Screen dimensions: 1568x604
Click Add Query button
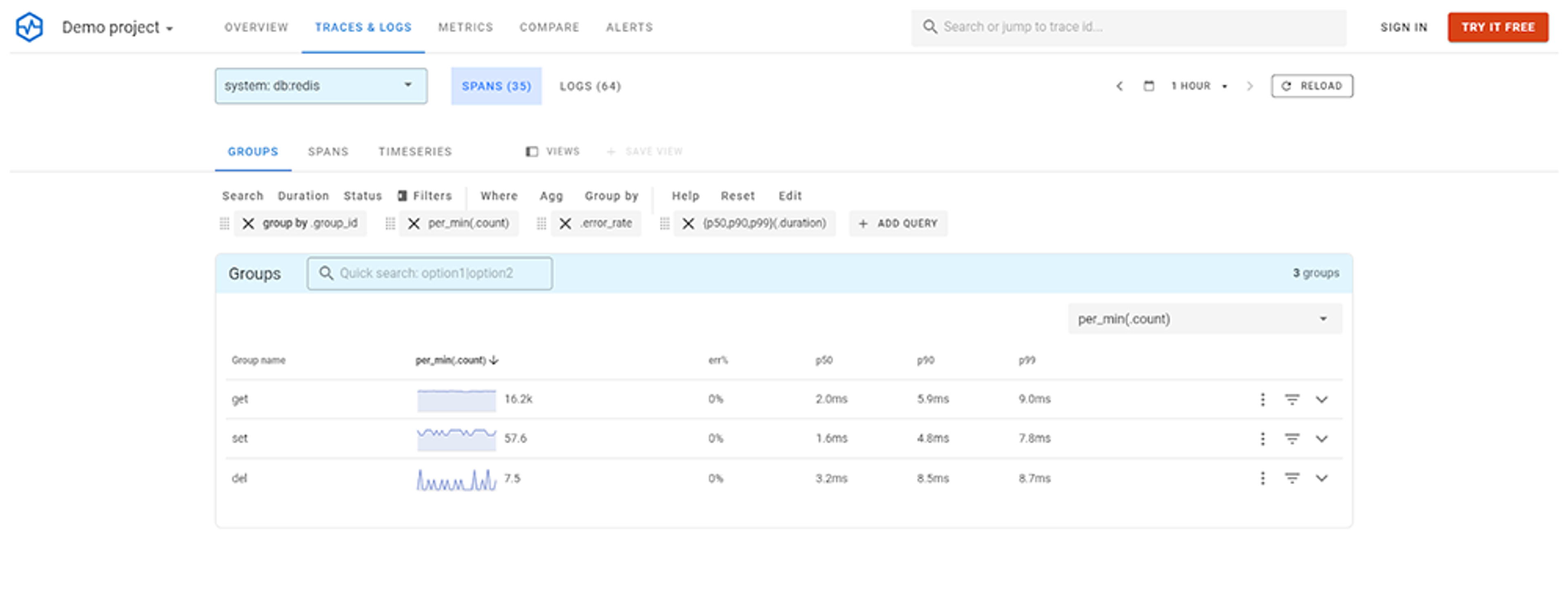(x=898, y=224)
